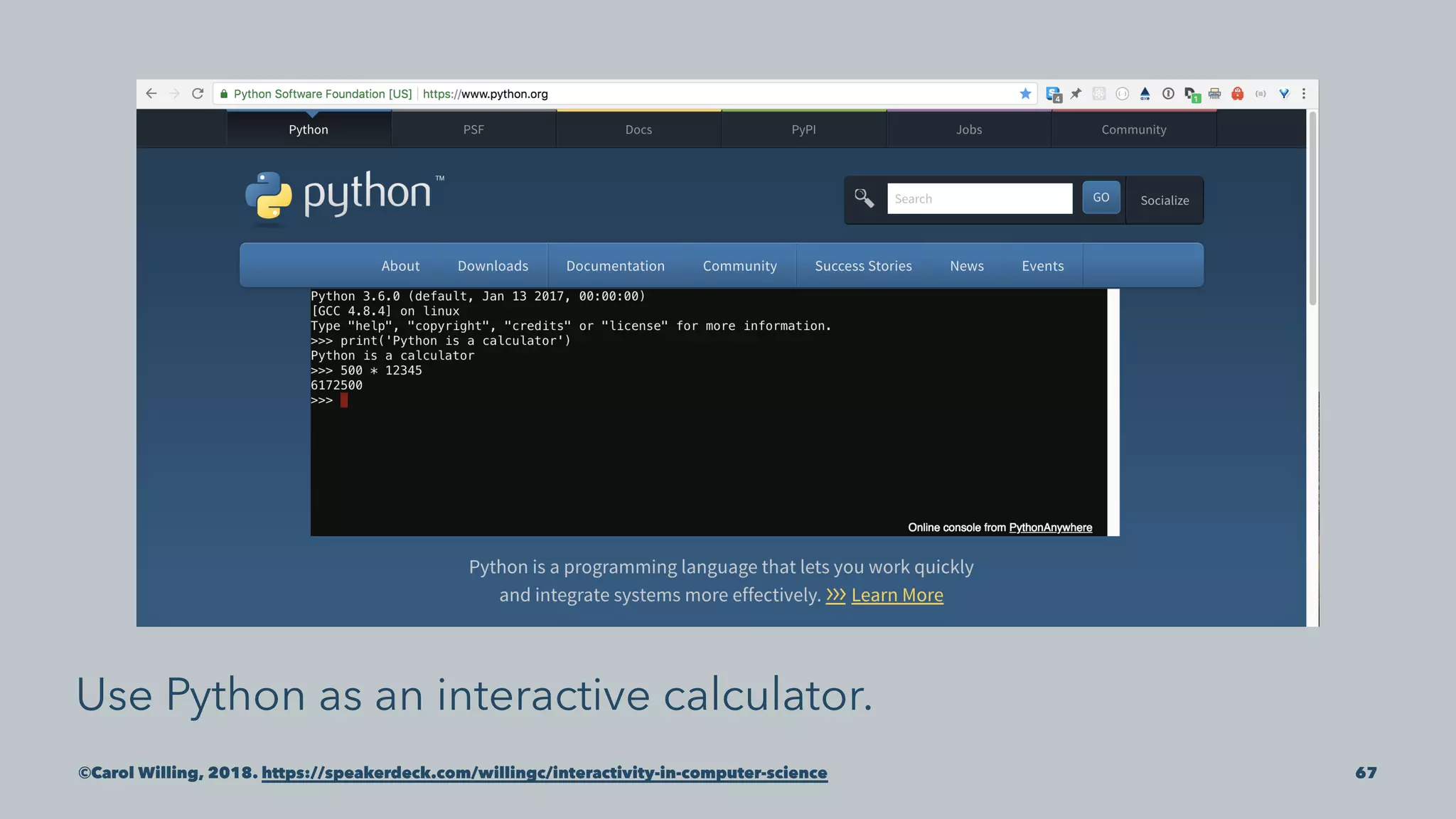Open the Documentation menu
Image resolution: width=1456 pixels, height=819 pixels.
point(616,266)
